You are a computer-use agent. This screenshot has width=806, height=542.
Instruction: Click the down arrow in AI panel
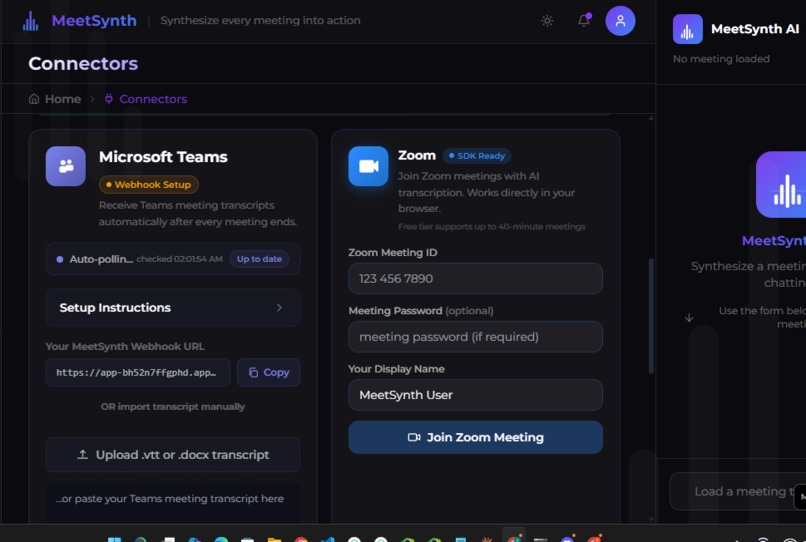point(689,318)
